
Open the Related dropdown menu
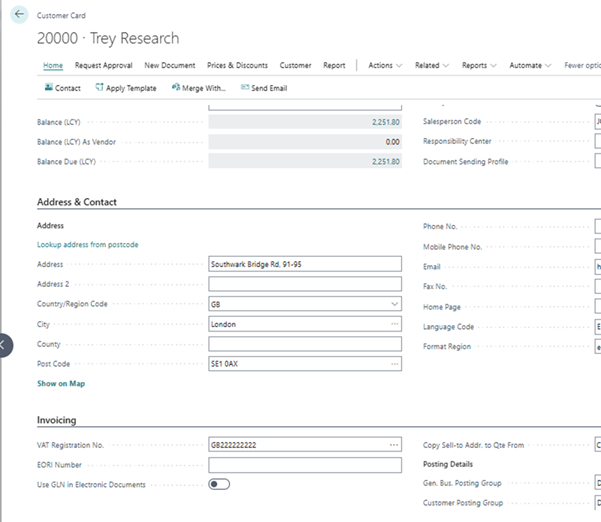click(432, 66)
